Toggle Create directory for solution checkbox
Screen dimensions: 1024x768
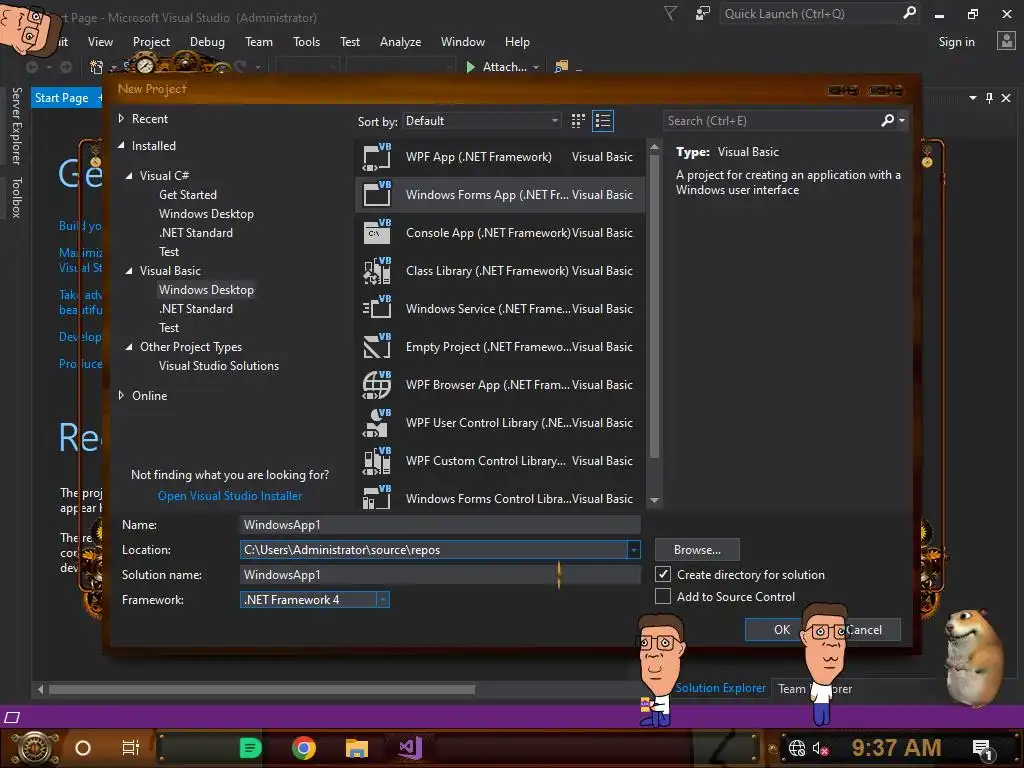pyautogui.click(x=663, y=575)
